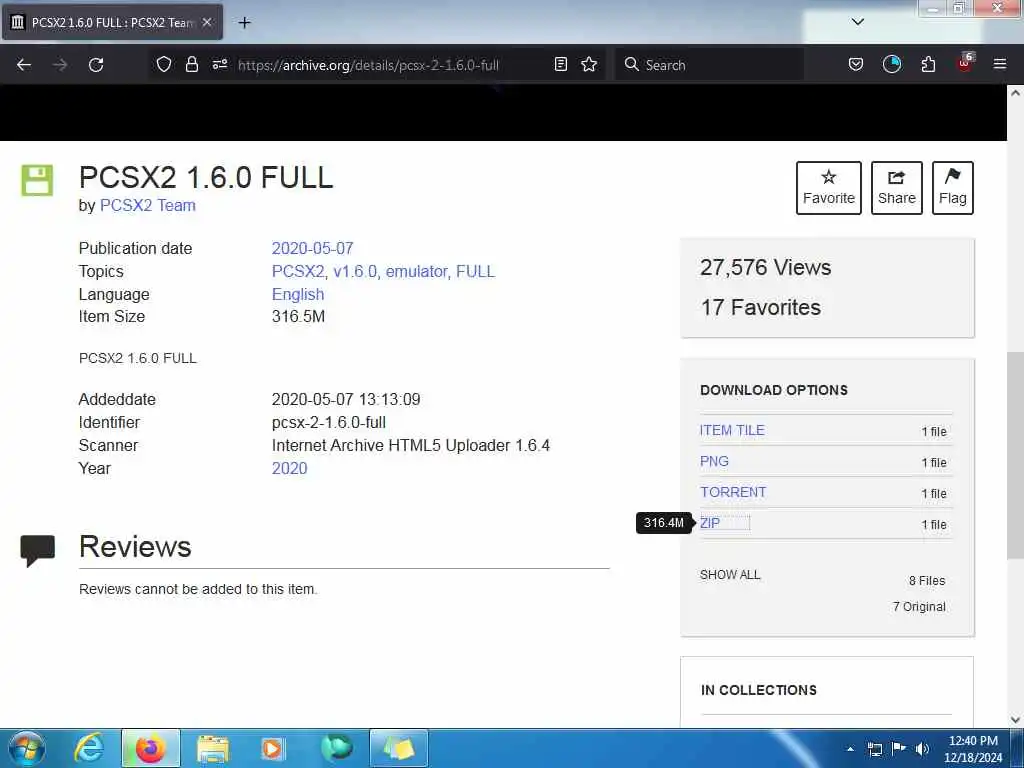Open the PCSX2 topic link
Image resolution: width=1024 pixels, height=768 pixels.
pyautogui.click(x=298, y=271)
